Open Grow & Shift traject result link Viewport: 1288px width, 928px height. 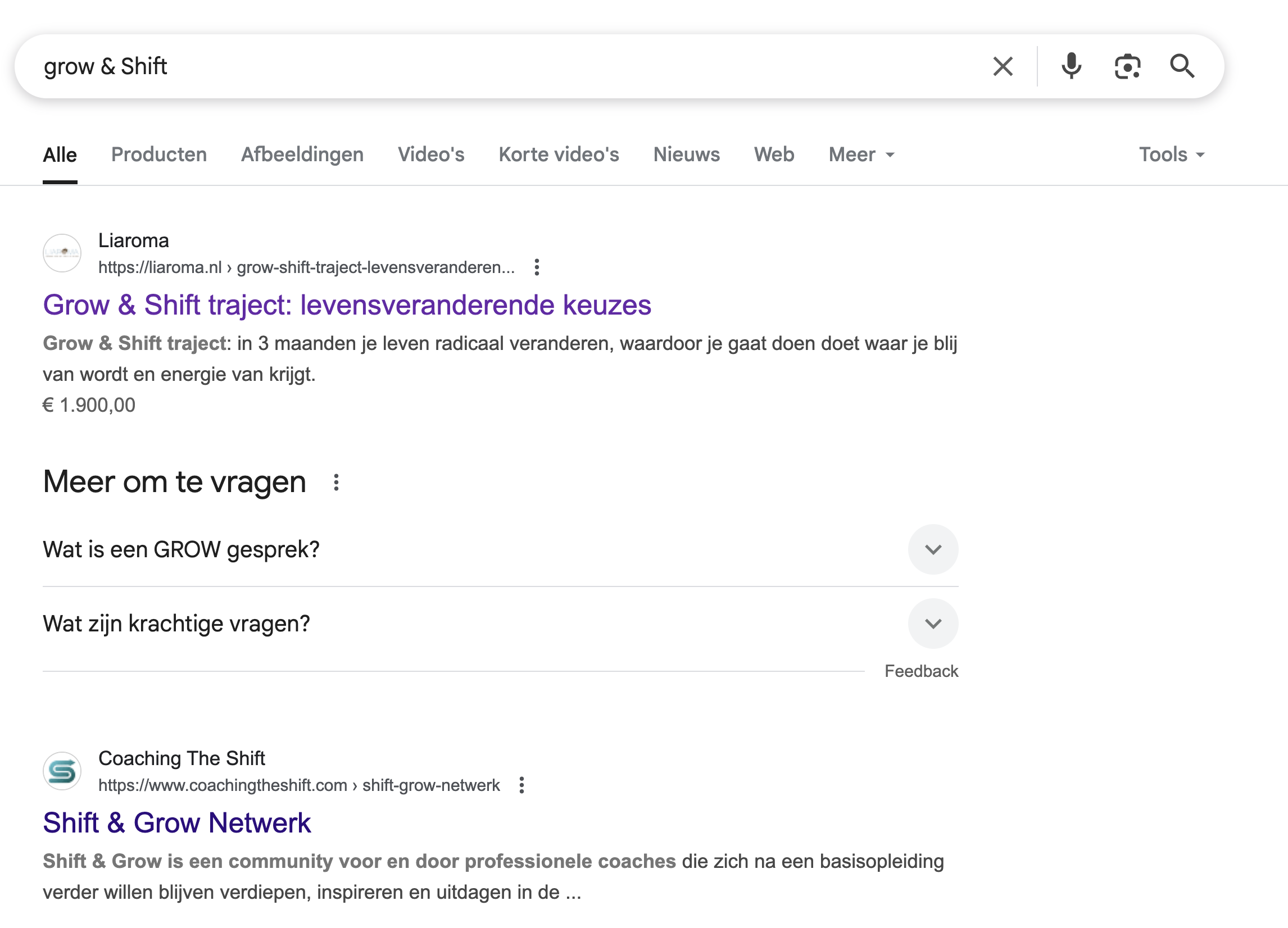pyautogui.click(x=346, y=305)
